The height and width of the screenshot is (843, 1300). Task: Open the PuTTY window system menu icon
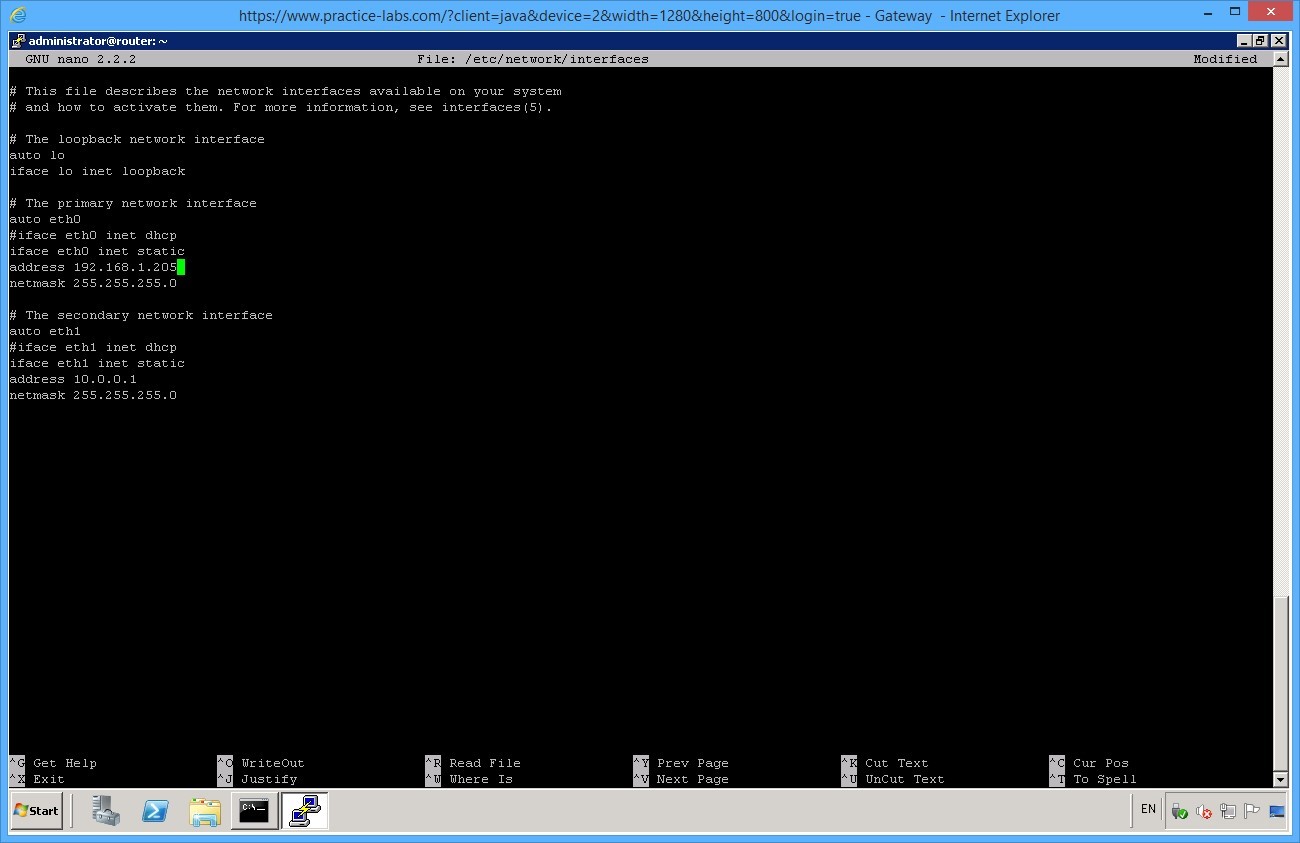pyautogui.click(x=16, y=40)
